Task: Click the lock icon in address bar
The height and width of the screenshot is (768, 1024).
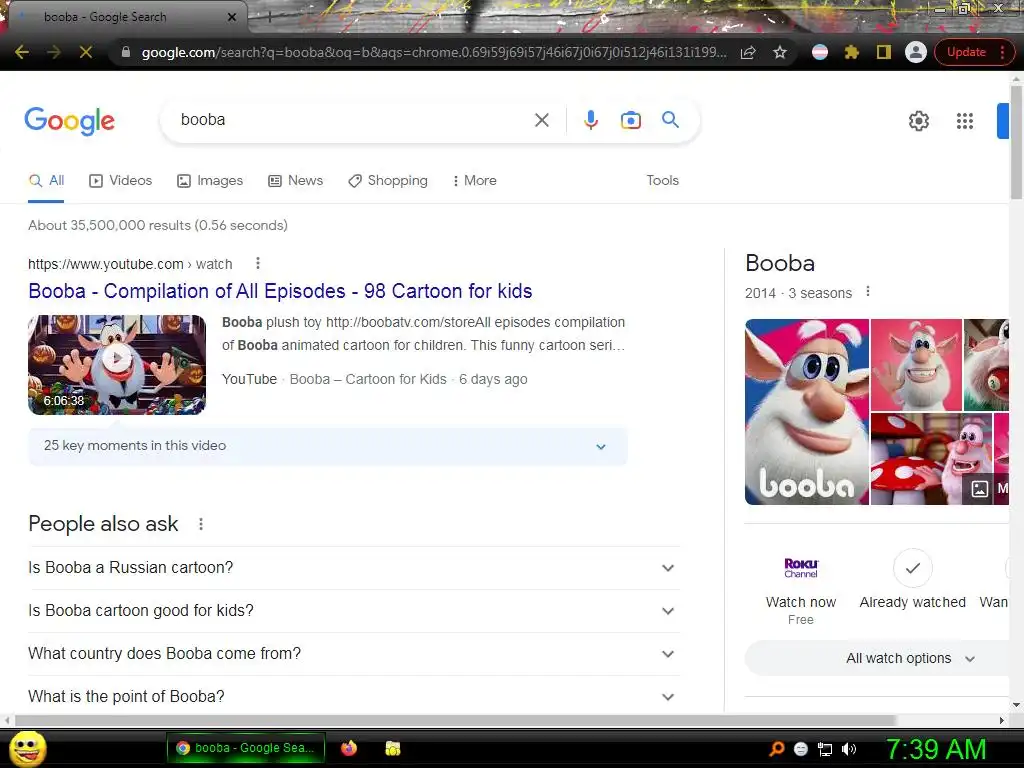Action: click(126, 52)
